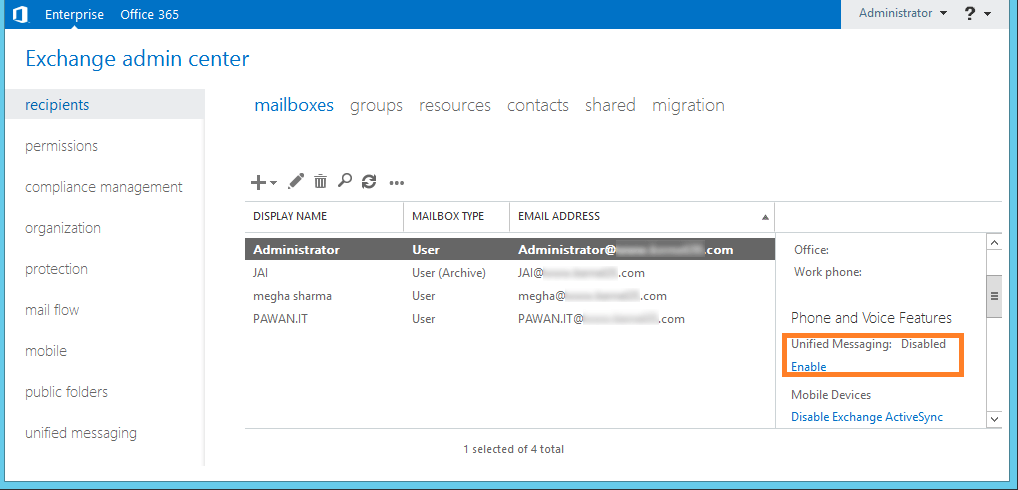The height and width of the screenshot is (490, 1018).
Task: Click the search magnifier icon
Action: [345, 181]
